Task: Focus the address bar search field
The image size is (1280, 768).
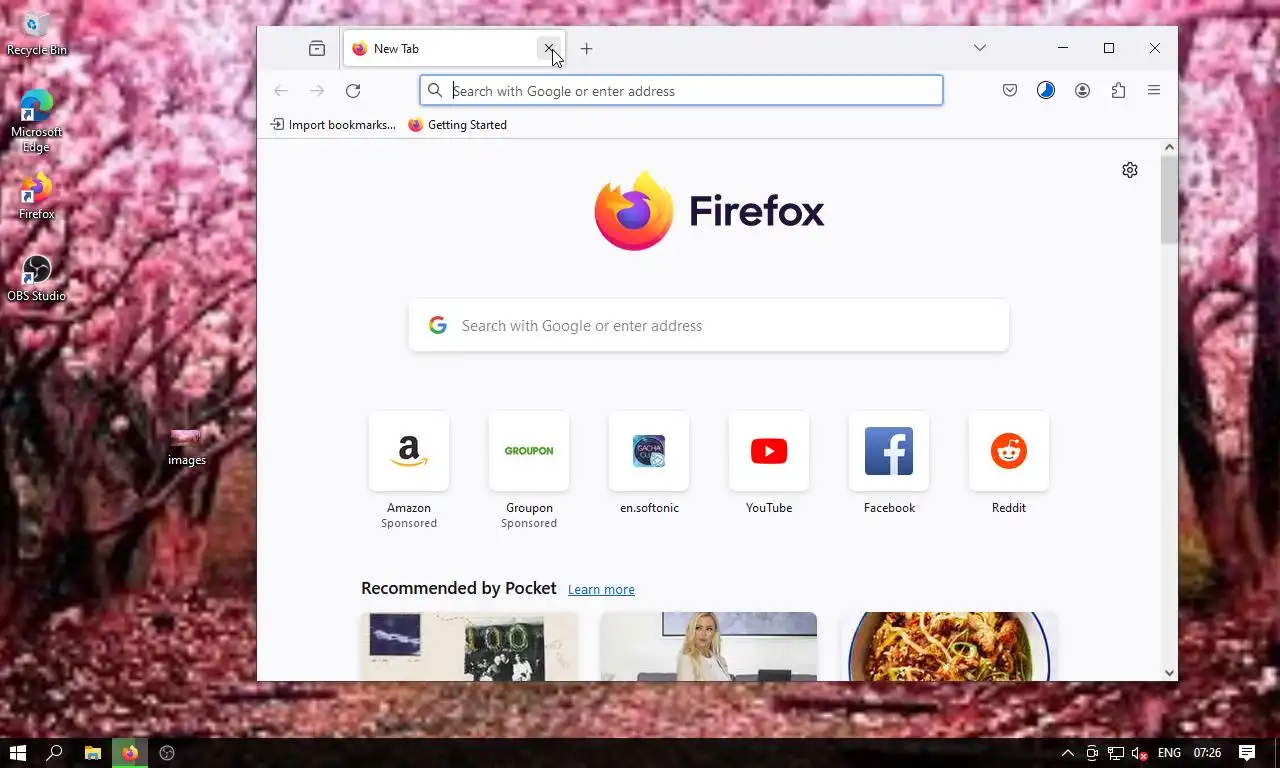Action: coord(681,91)
